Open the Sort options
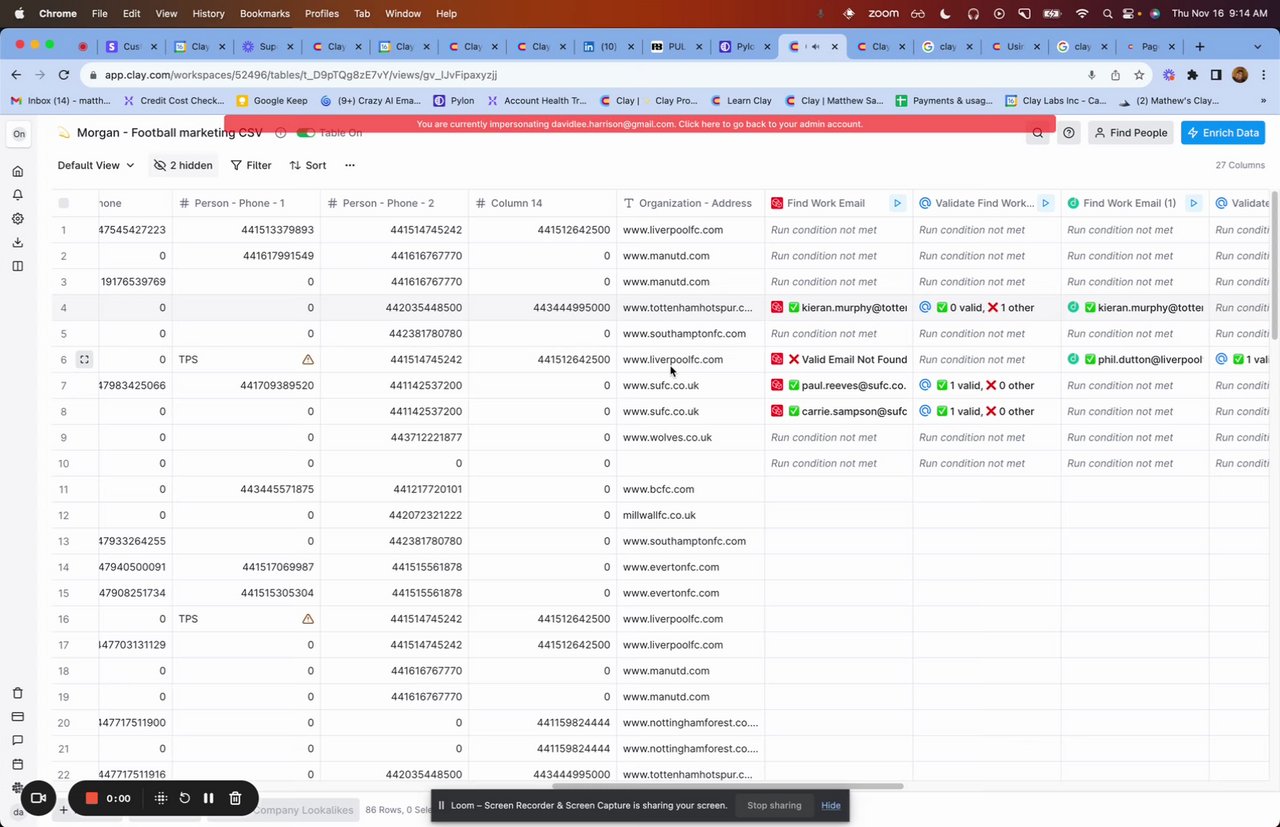The height and width of the screenshot is (827, 1280). (308, 165)
